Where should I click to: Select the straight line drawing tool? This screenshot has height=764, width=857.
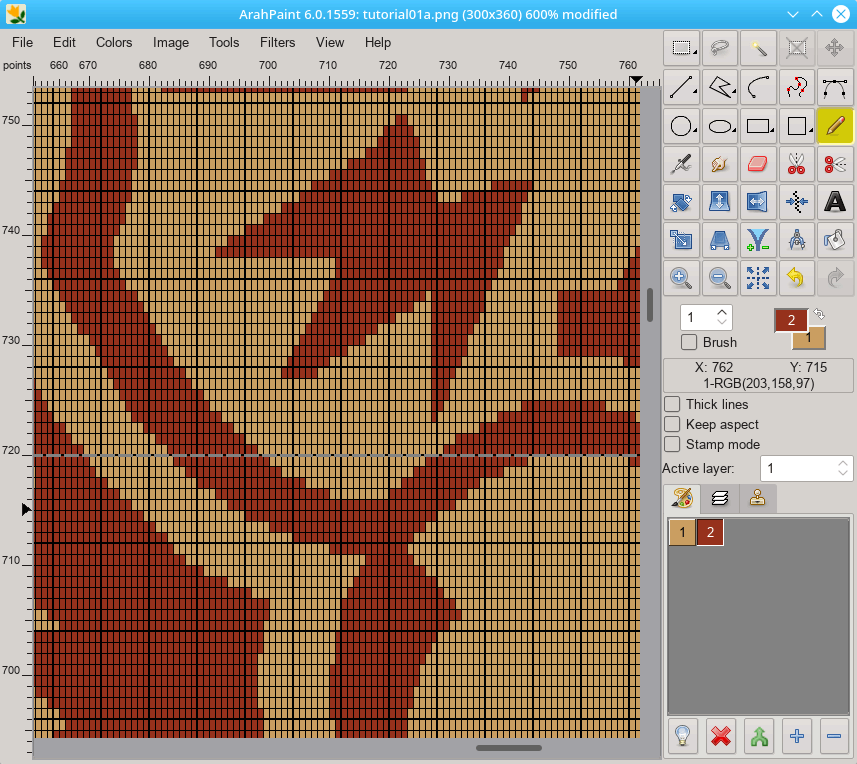coord(682,87)
